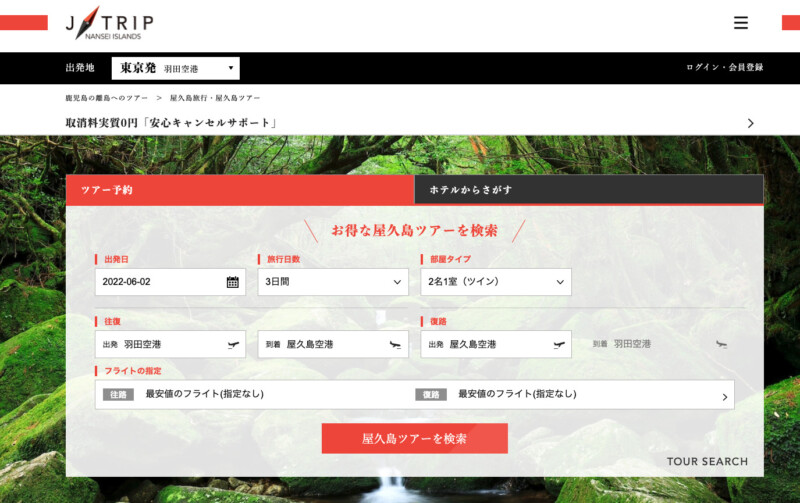This screenshot has width=800, height=503.
Task: Click the J-TRIP Nansei Islands logo
Action: [109, 23]
